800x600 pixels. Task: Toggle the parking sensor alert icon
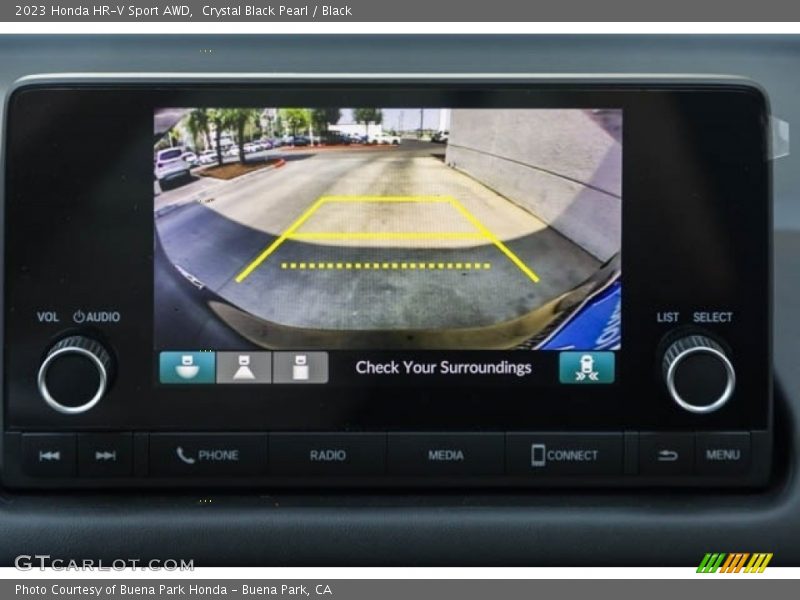click(587, 367)
